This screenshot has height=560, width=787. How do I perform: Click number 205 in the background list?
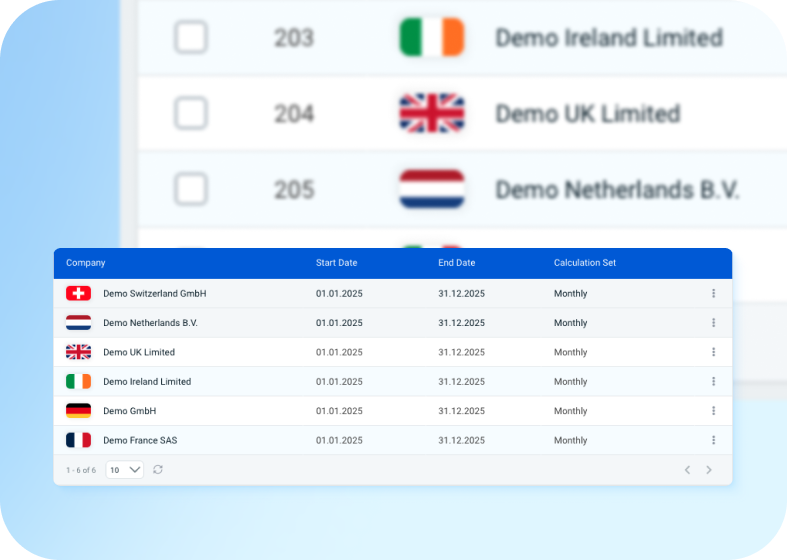coord(294,190)
